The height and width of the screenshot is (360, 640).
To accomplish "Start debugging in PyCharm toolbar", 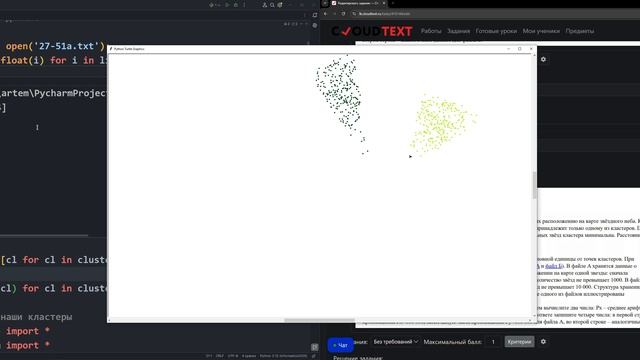I will (236, 5).
